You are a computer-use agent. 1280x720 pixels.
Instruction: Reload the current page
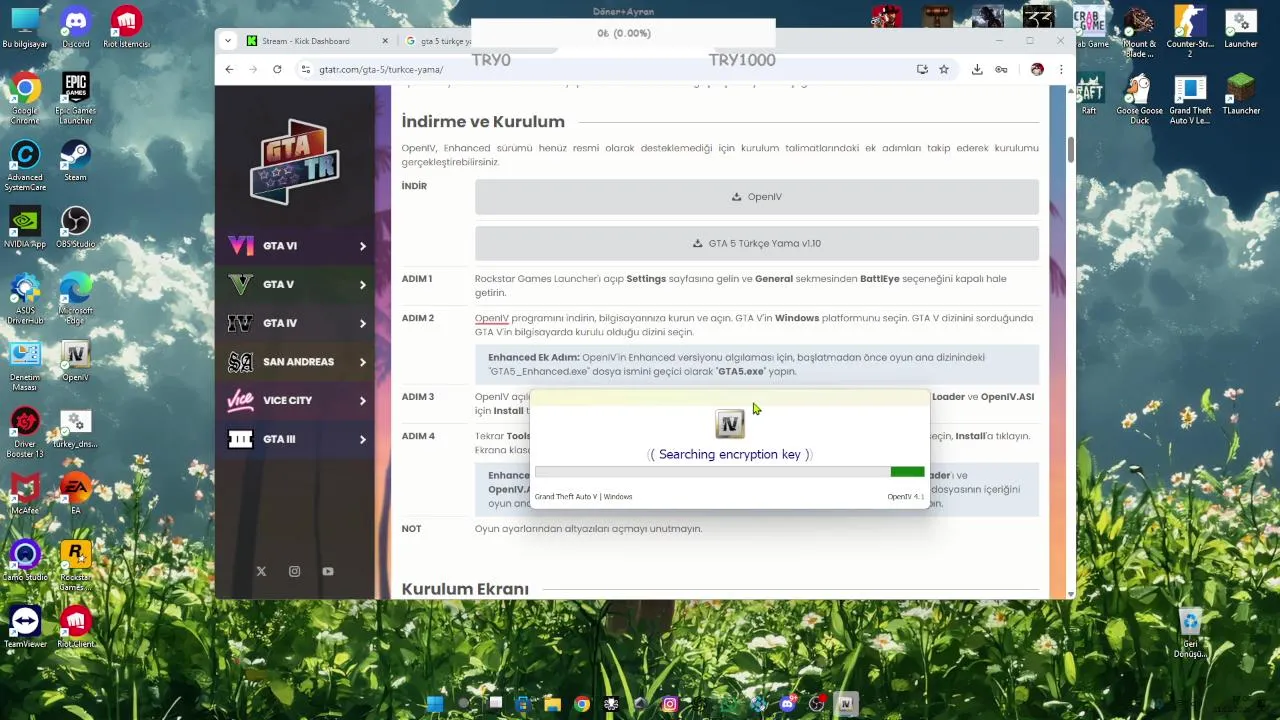point(277,69)
